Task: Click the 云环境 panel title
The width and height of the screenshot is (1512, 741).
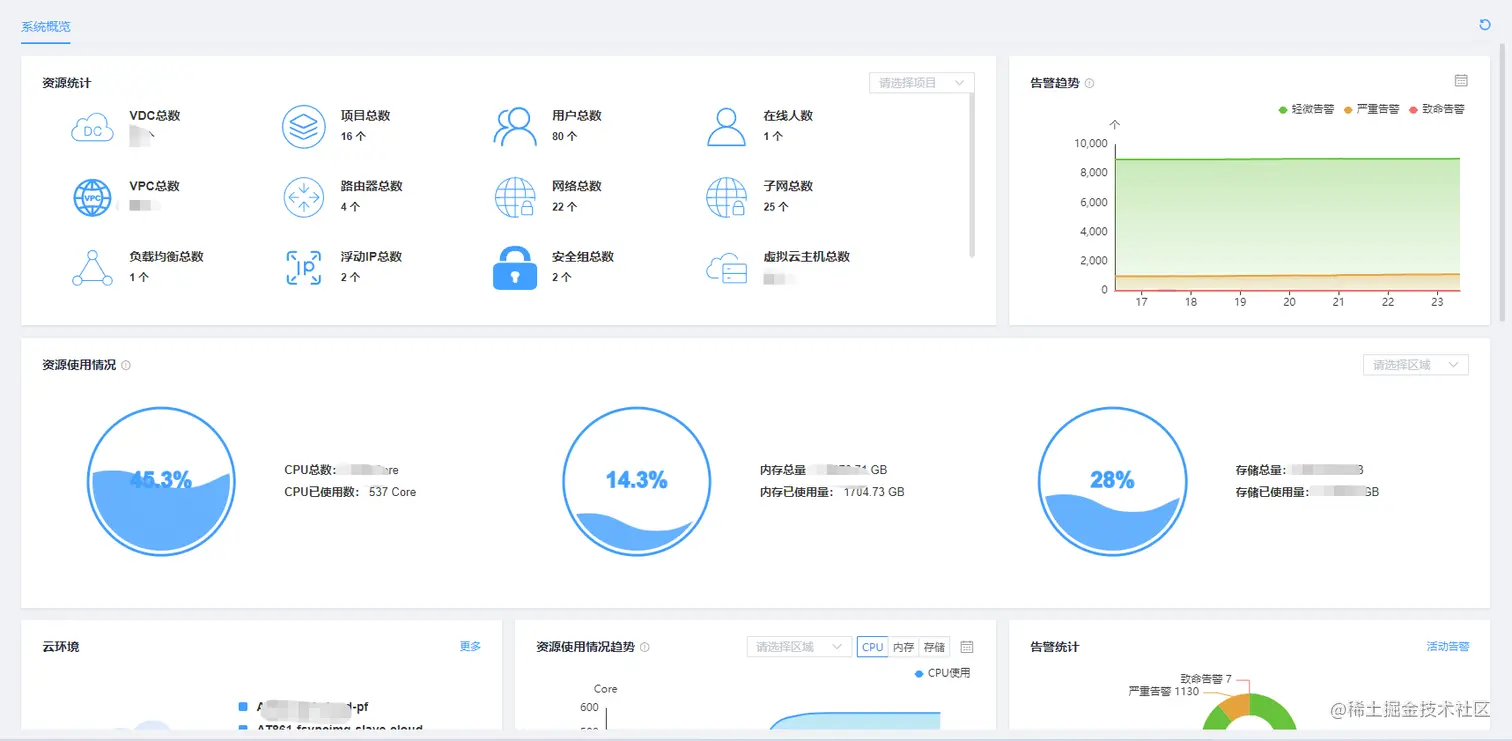Action: (61, 647)
